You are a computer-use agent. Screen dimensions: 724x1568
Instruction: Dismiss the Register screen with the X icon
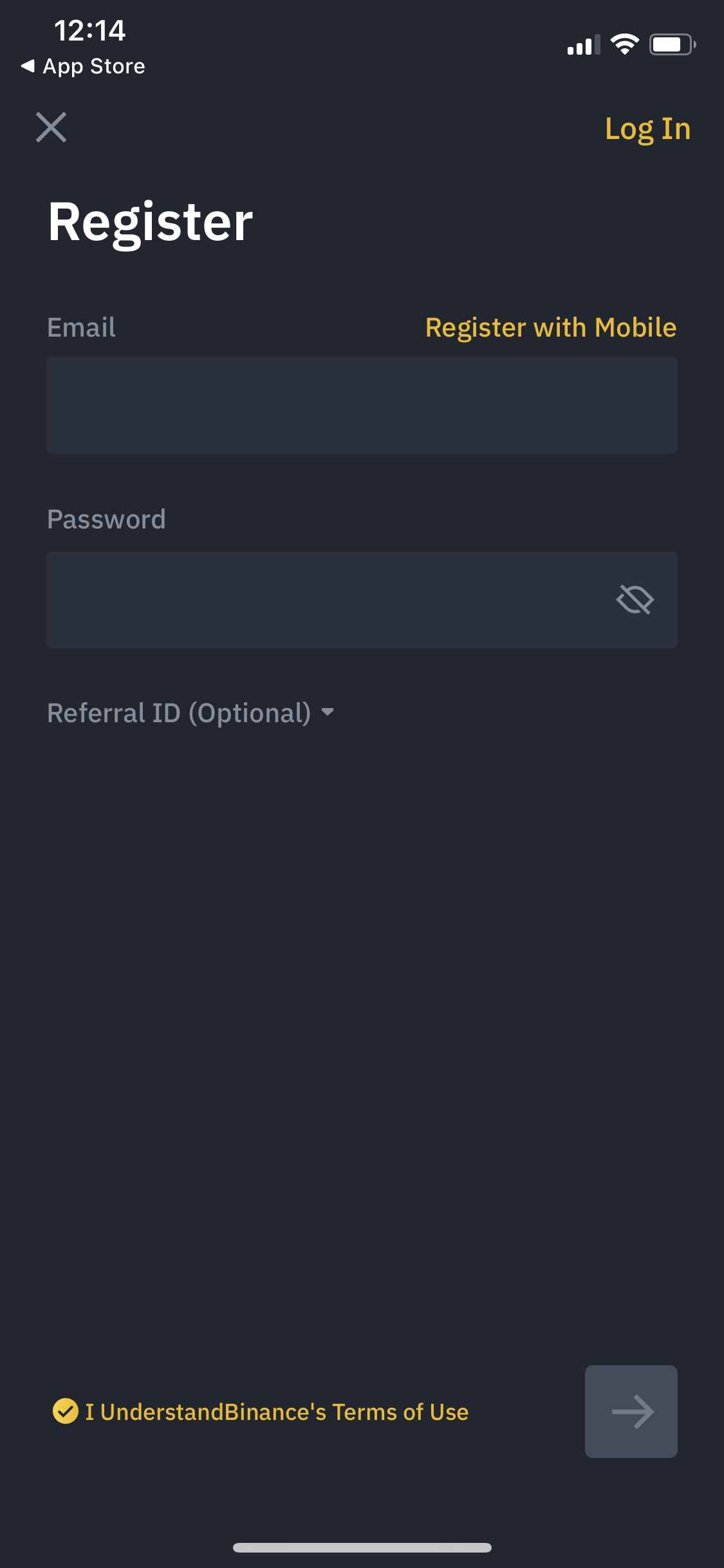[51, 127]
